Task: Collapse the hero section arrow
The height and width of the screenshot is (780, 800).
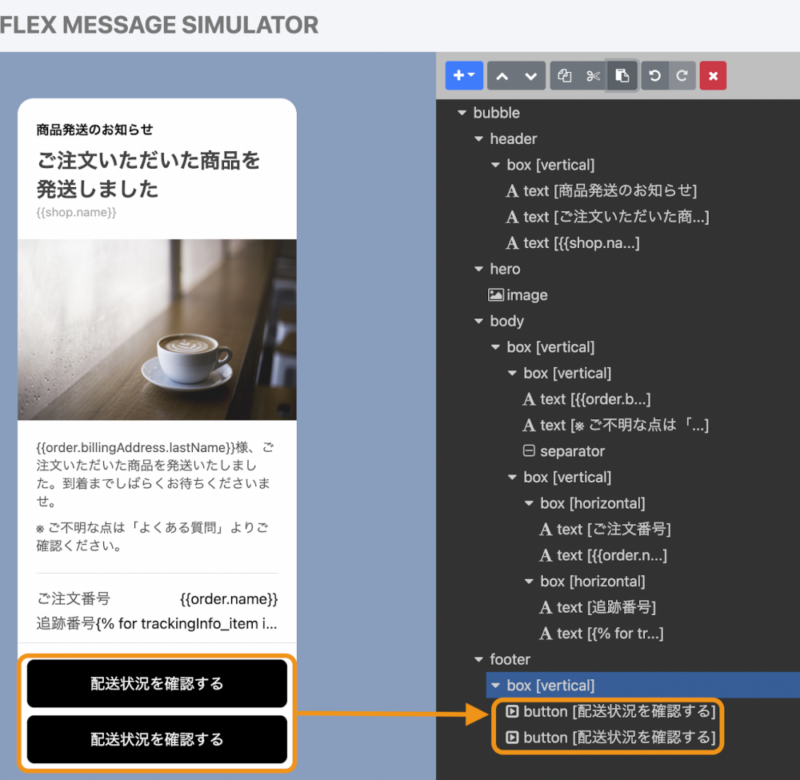Action: tap(479, 269)
